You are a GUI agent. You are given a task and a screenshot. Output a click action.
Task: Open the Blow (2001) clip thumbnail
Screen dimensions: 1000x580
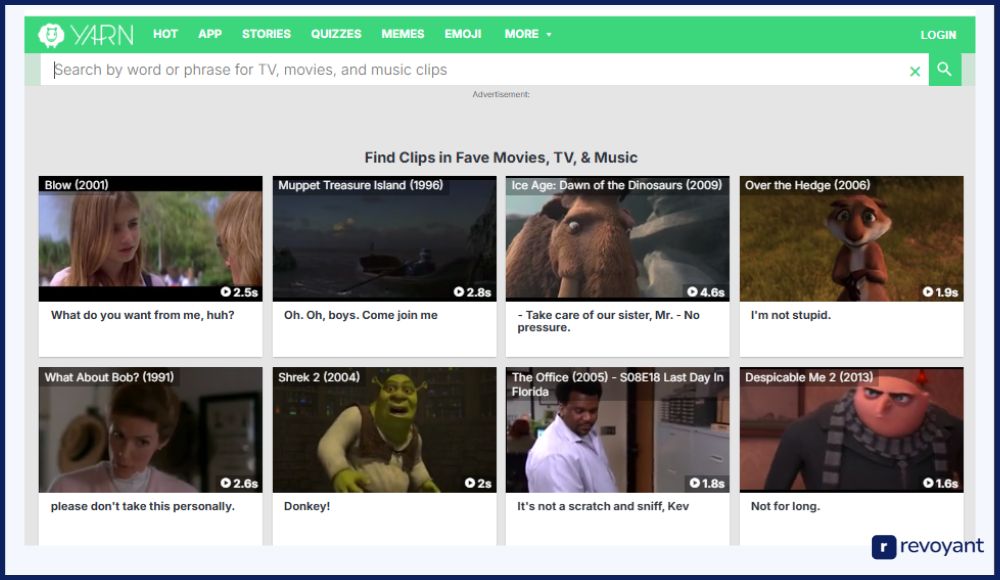(151, 239)
